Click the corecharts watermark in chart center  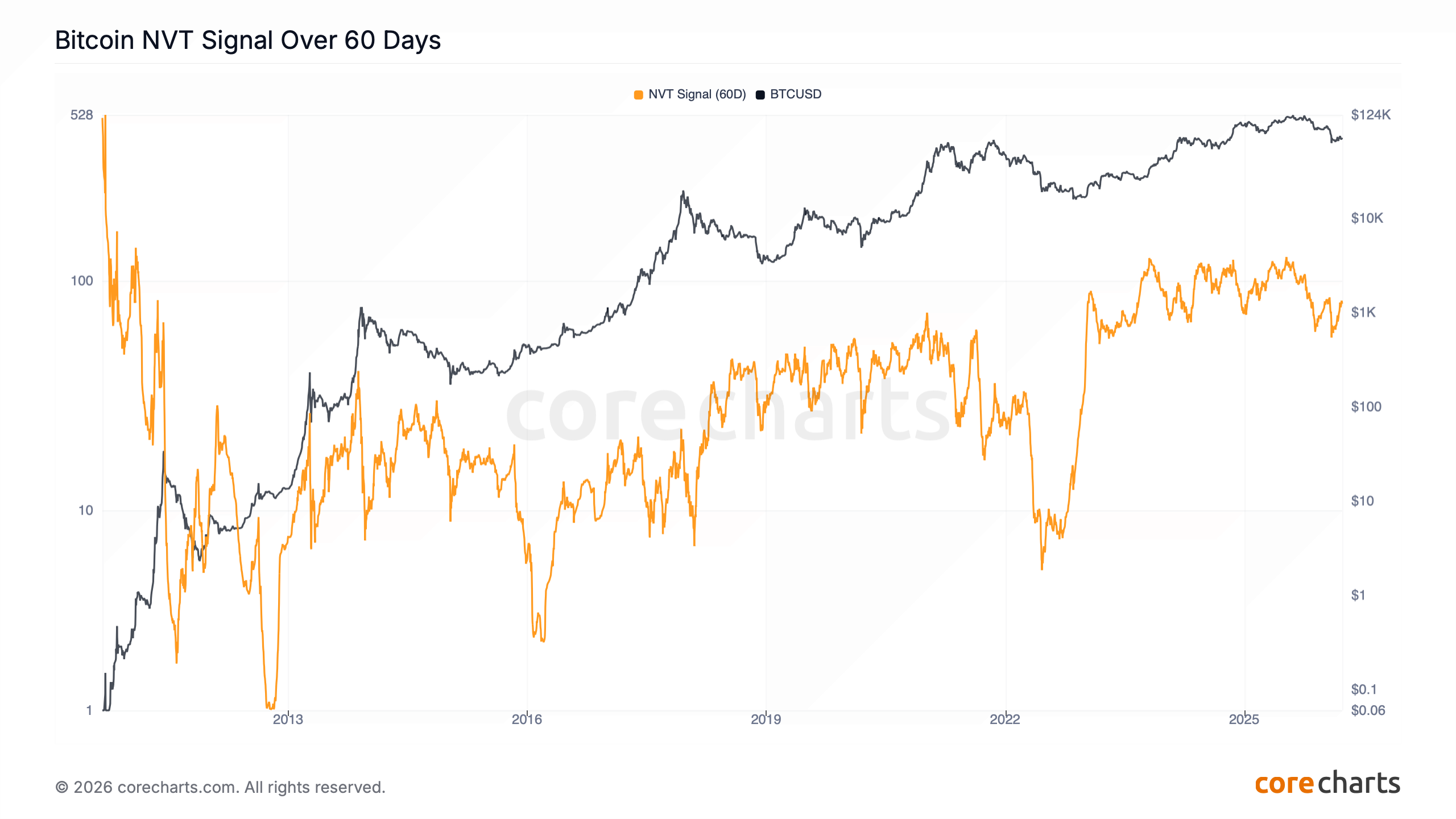pos(728,412)
